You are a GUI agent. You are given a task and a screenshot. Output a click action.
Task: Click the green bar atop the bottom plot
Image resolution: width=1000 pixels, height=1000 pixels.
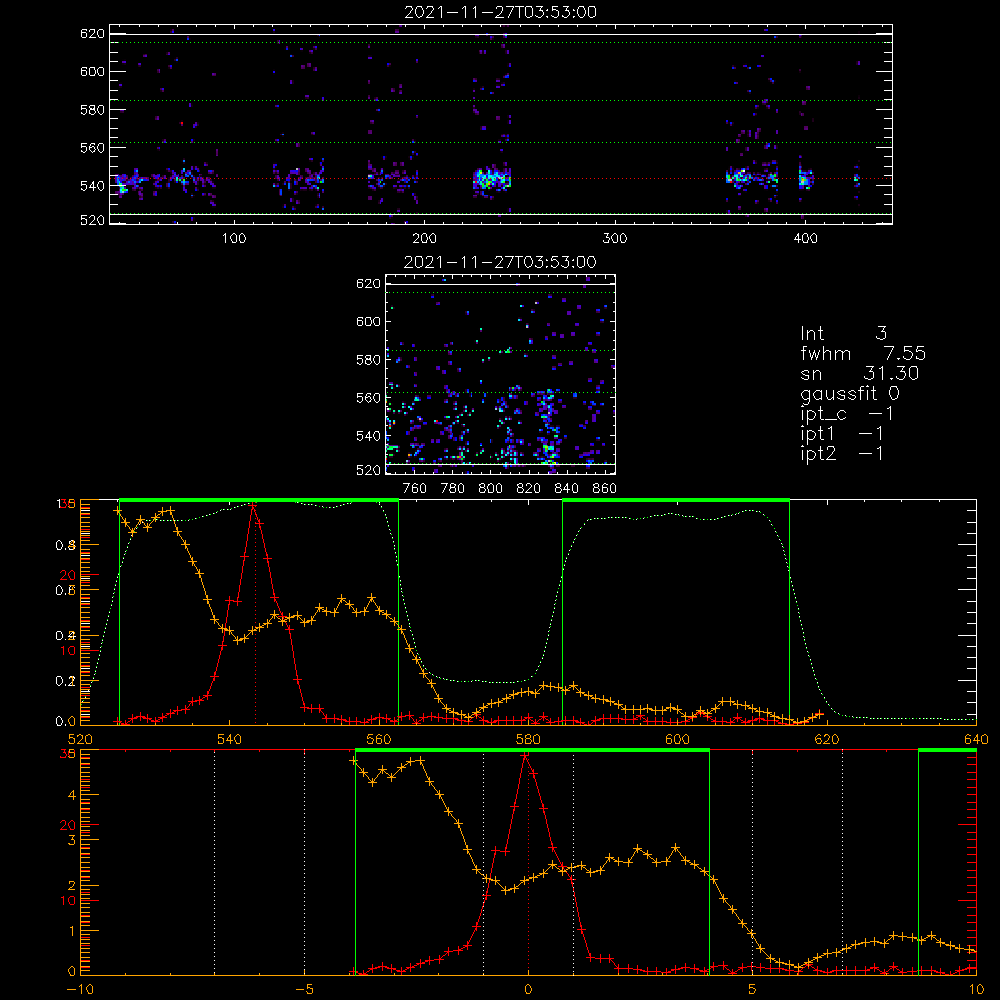pos(533,751)
